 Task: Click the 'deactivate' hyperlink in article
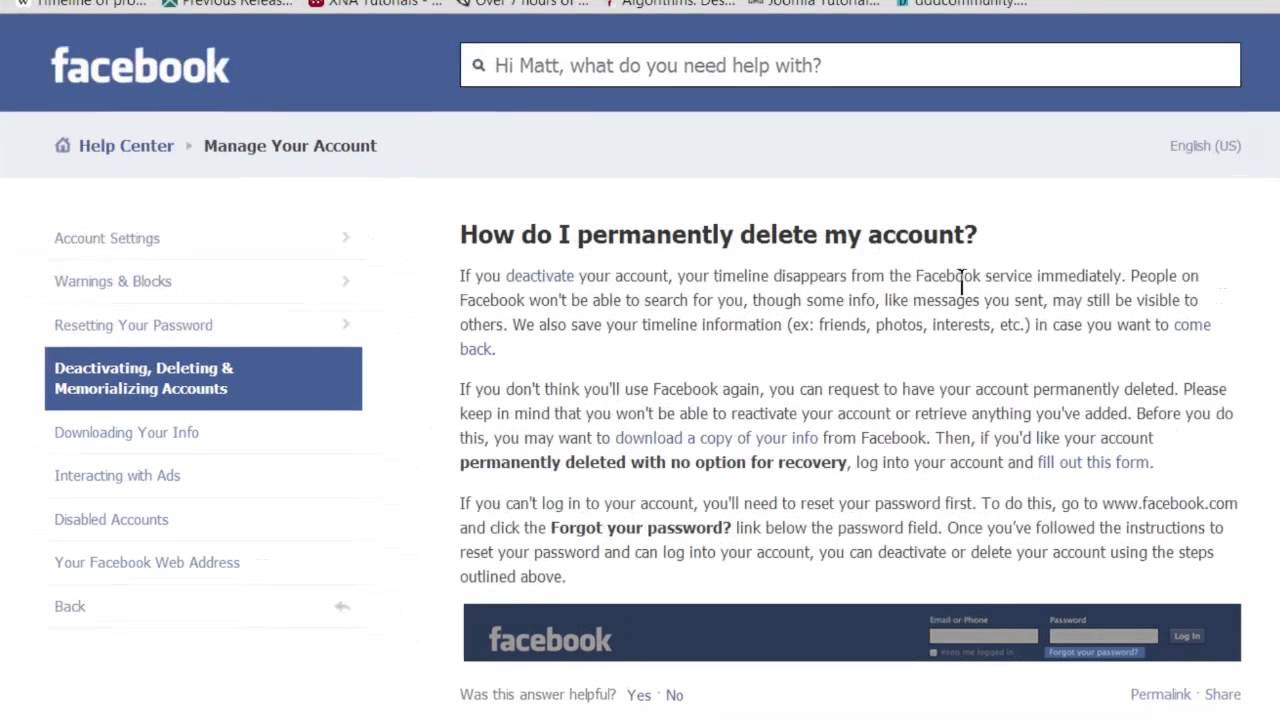tap(540, 276)
